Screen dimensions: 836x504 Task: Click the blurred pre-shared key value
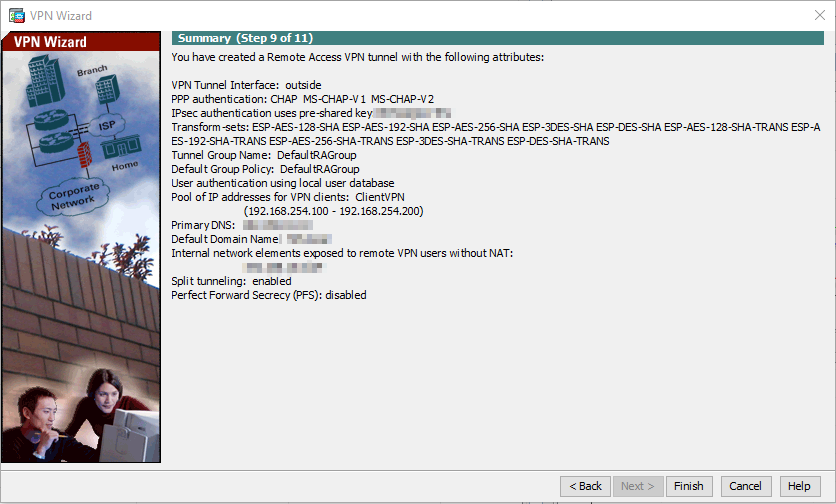pos(412,113)
